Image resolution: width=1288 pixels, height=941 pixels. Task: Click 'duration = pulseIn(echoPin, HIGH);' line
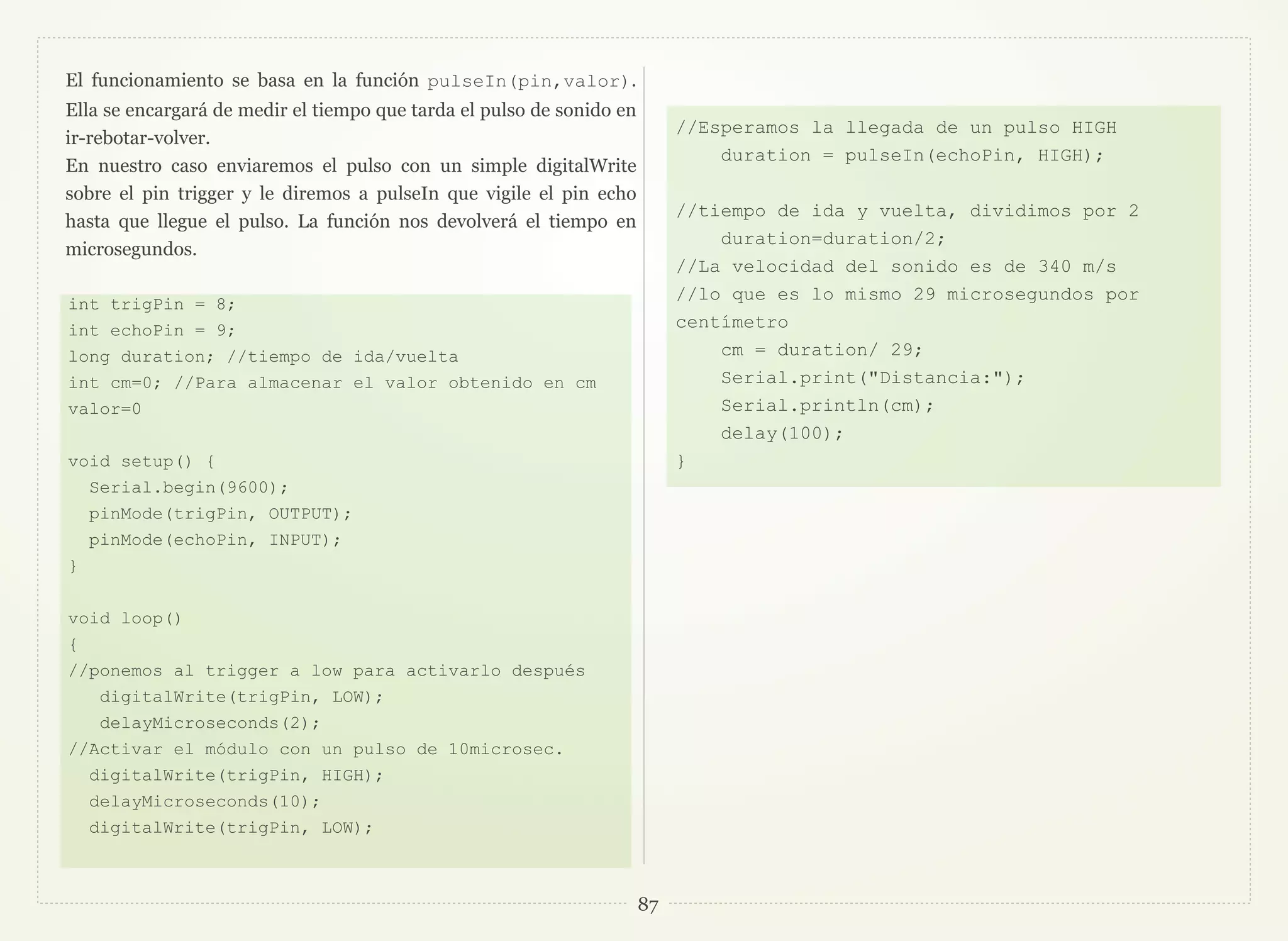913,156
